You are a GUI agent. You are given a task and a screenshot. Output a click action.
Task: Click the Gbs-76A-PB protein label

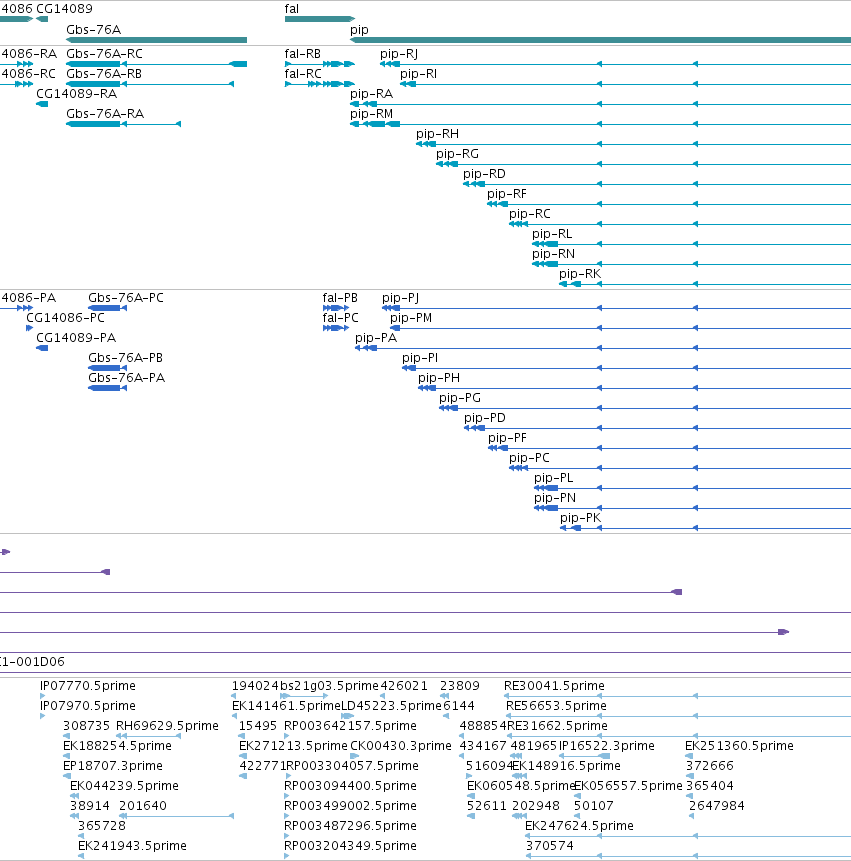[x=125, y=357]
